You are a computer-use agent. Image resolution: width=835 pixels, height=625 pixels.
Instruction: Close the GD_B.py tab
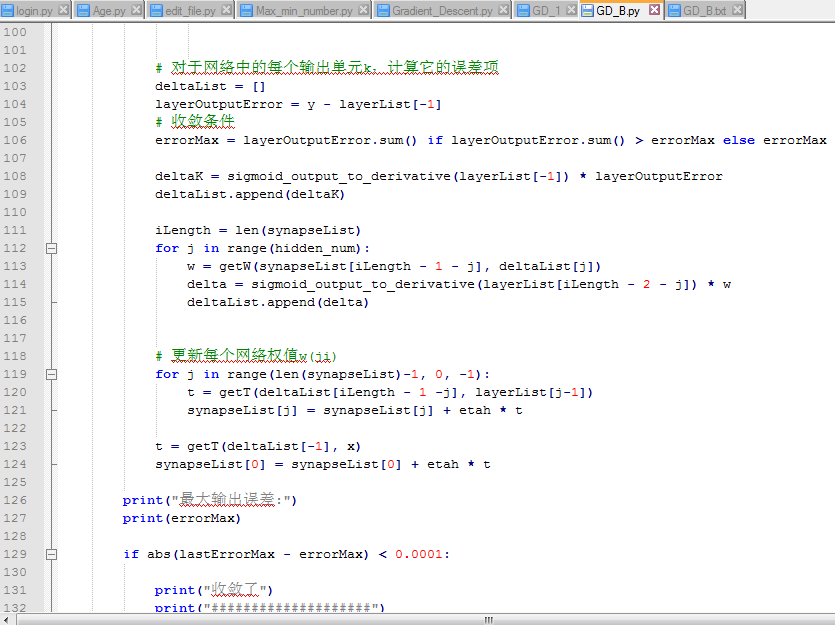pyautogui.click(x=654, y=10)
